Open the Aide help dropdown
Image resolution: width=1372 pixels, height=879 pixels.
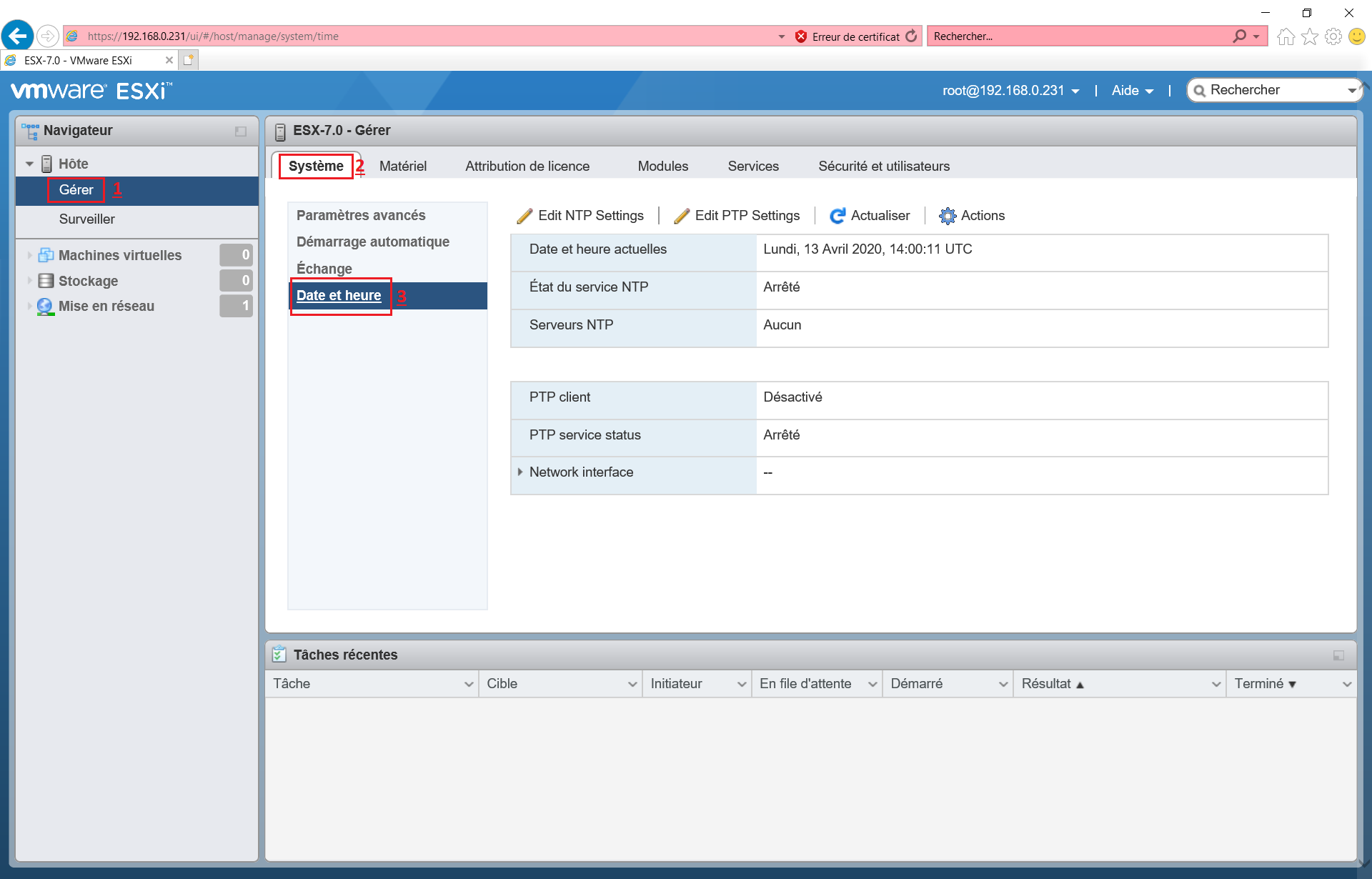click(x=1132, y=91)
